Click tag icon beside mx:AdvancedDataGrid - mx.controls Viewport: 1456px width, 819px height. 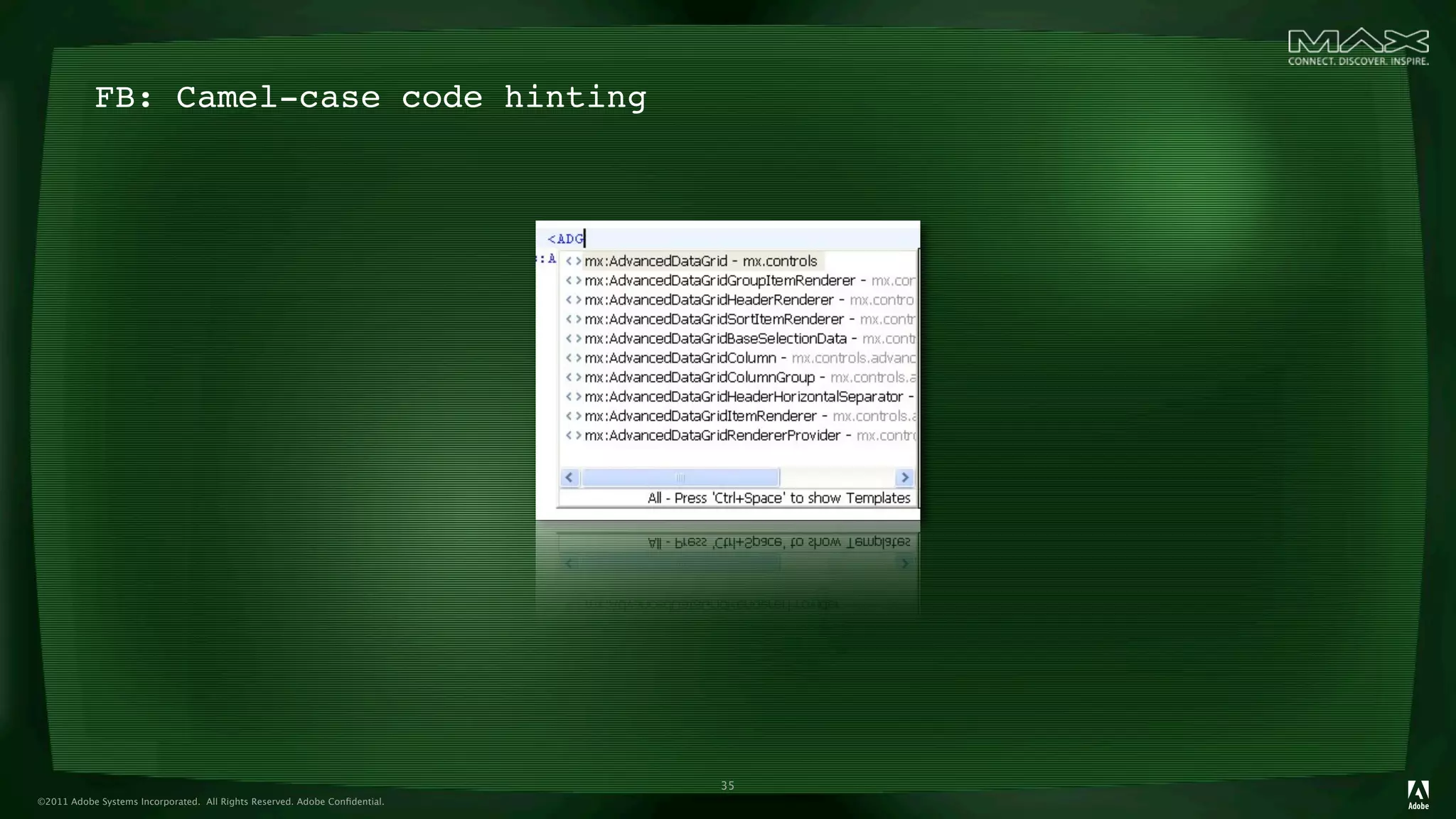coord(573,261)
